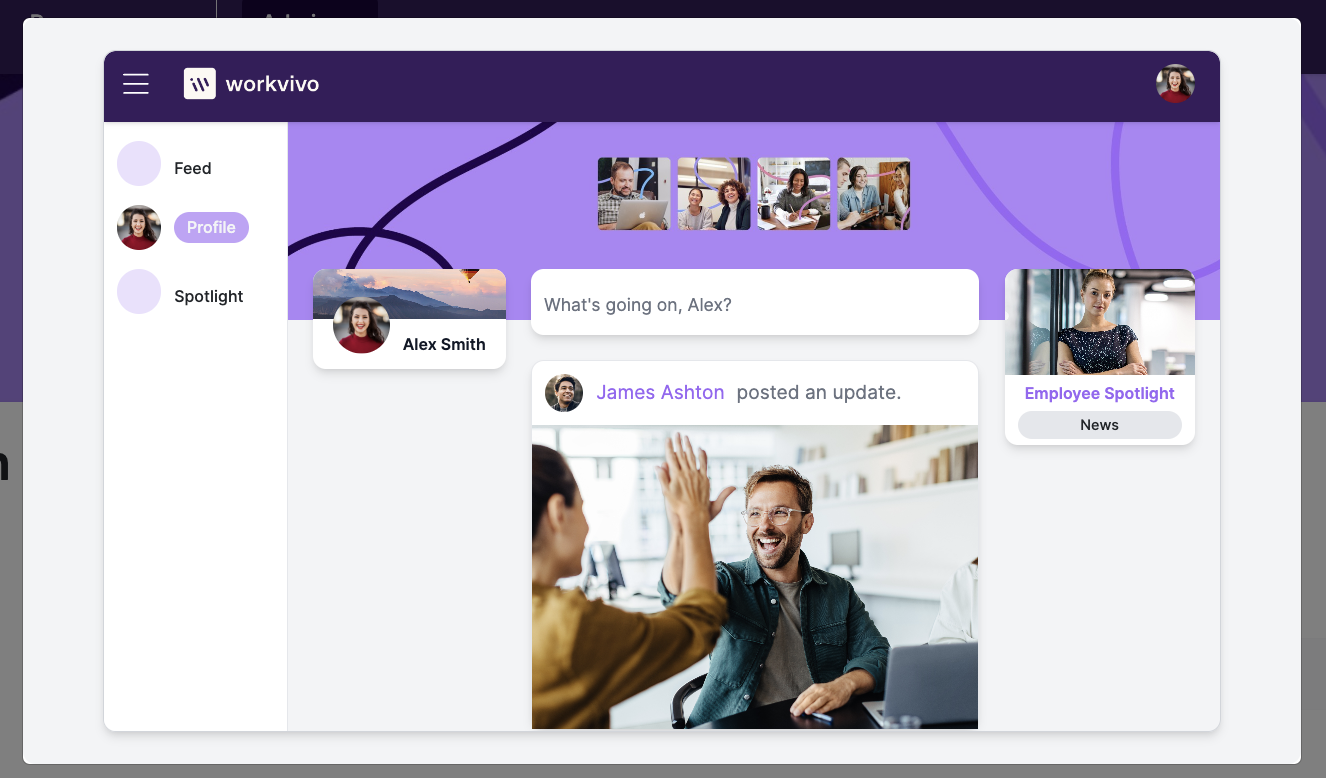The height and width of the screenshot is (778, 1326).
Task: Click Alex Smith's avatar on the profile card
Action: pyautogui.click(x=361, y=325)
